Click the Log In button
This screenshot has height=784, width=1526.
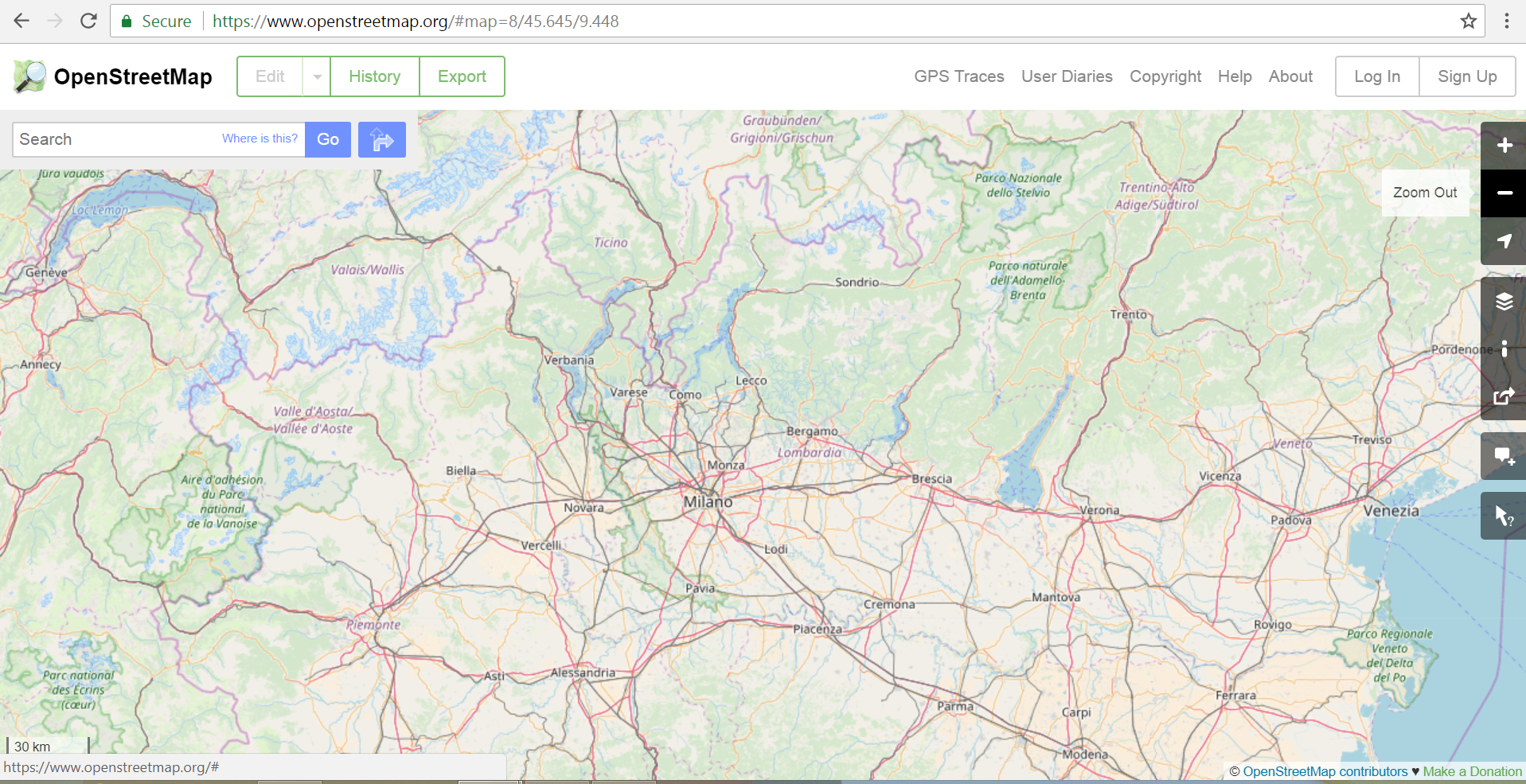tap(1376, 77)
